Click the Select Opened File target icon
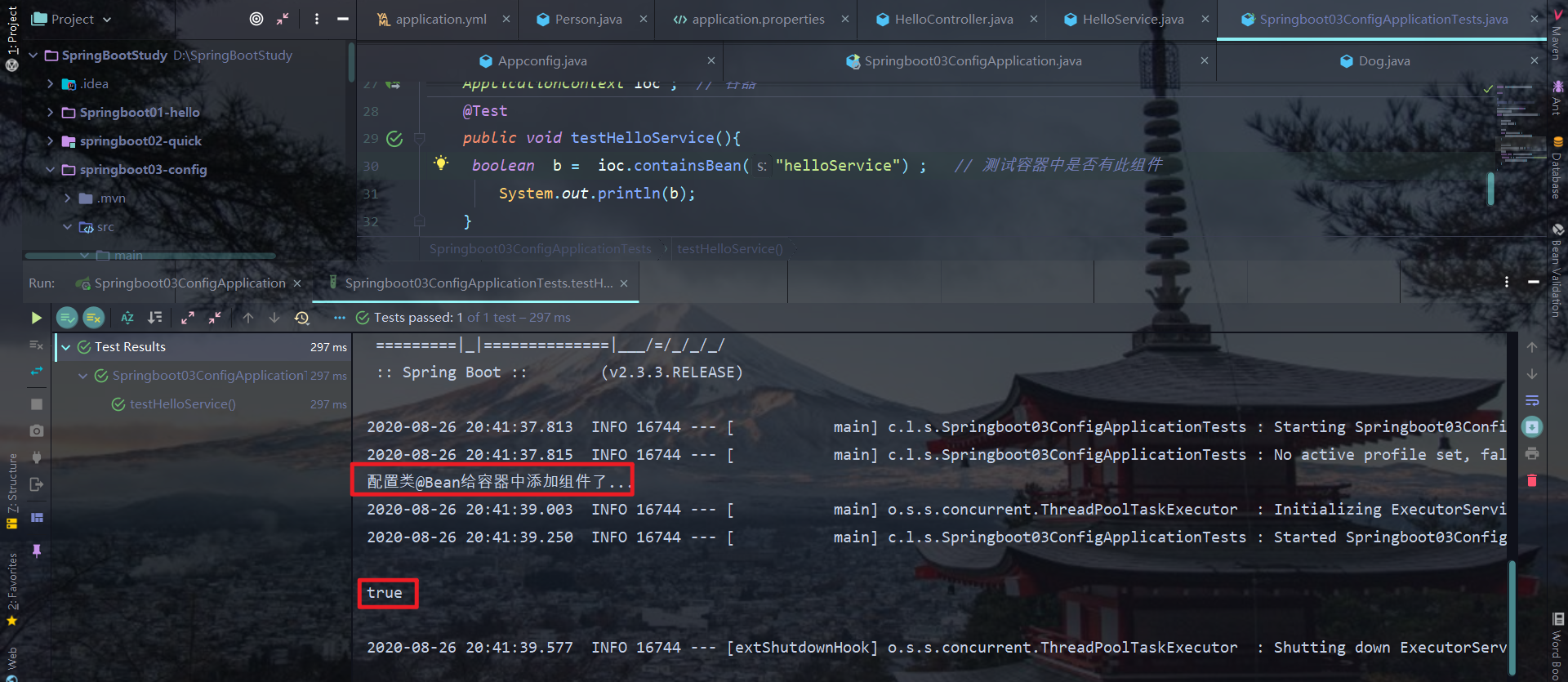Screen dimensions: 1568x682 point(256,19)
